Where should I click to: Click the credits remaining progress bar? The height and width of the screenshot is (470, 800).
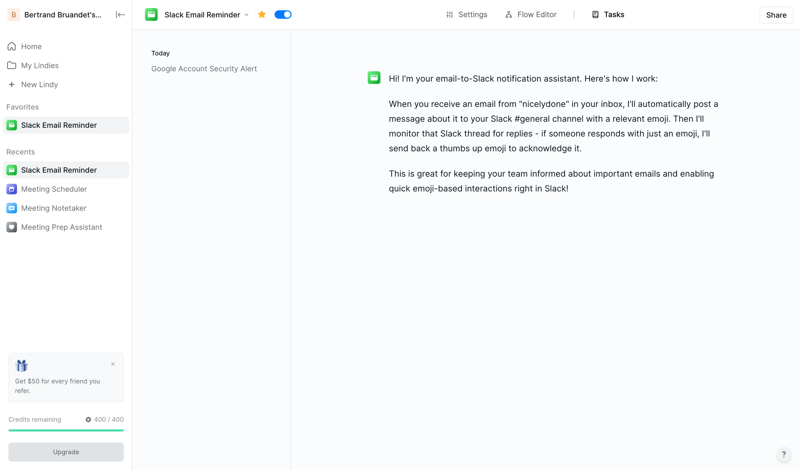[66, 430]
